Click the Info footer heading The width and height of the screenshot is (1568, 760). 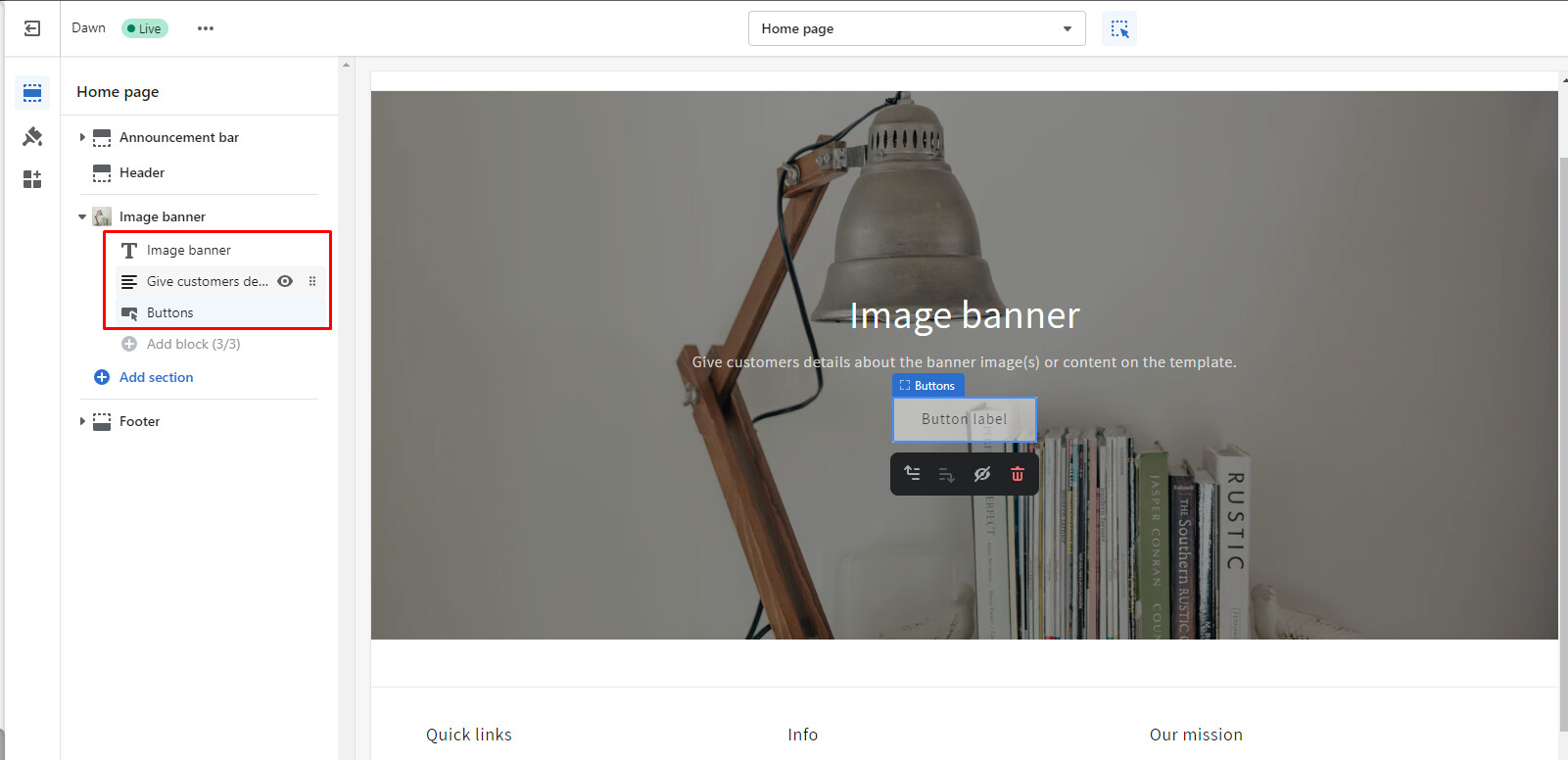803,735
